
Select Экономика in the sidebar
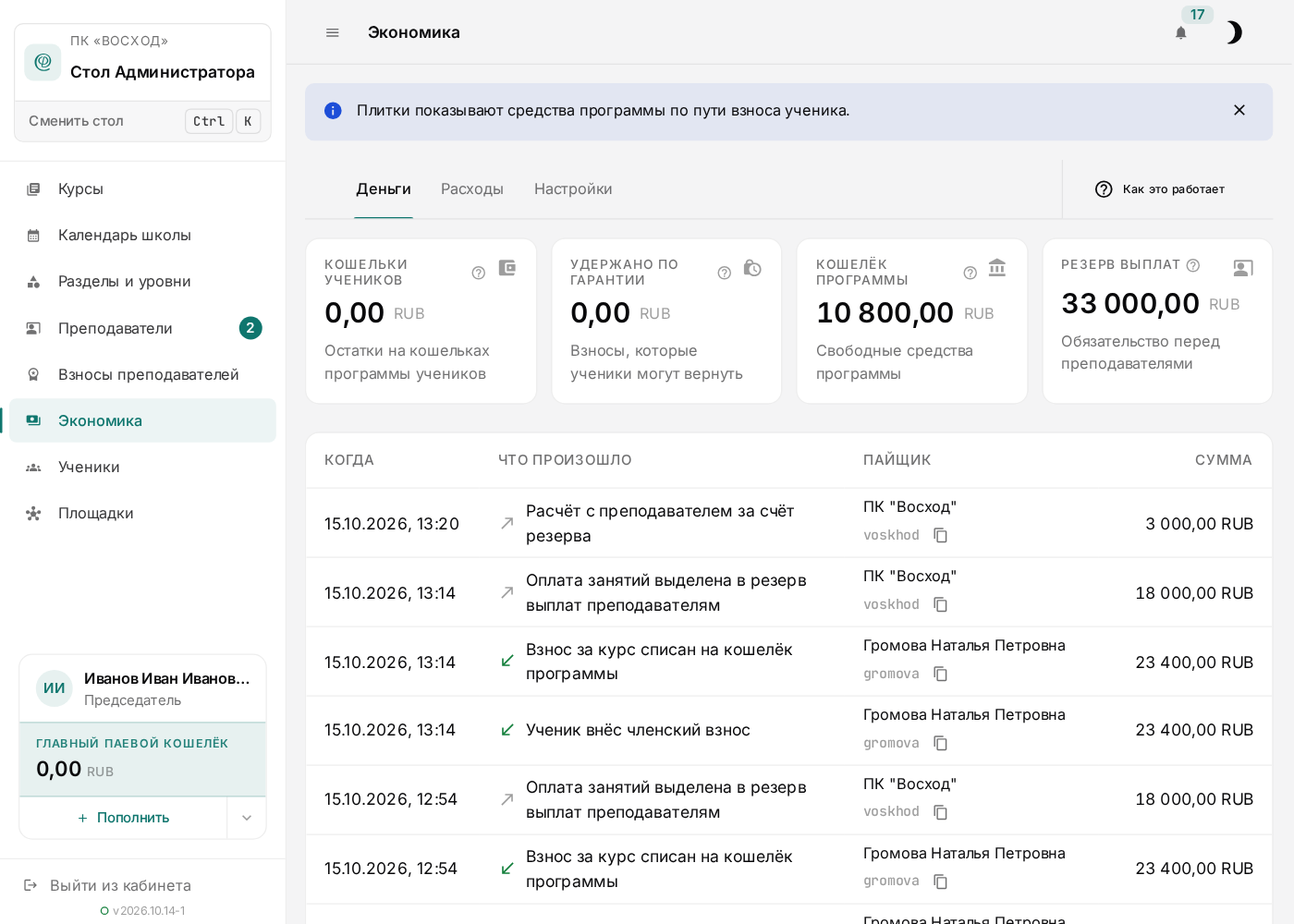(142, 420)
